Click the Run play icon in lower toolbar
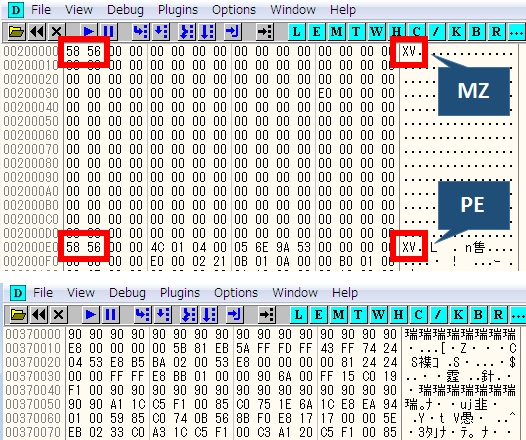 (x=91, y=315)
